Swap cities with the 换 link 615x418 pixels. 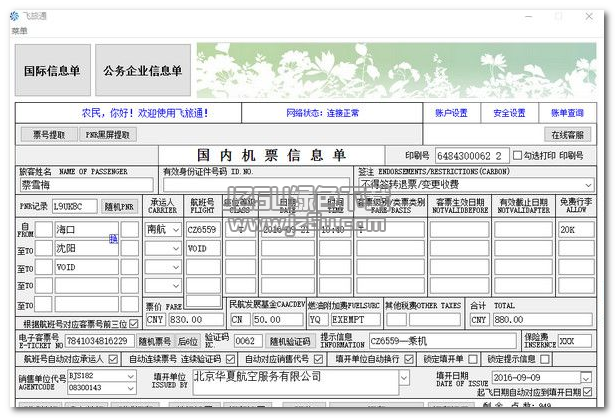tap(113, 239)
